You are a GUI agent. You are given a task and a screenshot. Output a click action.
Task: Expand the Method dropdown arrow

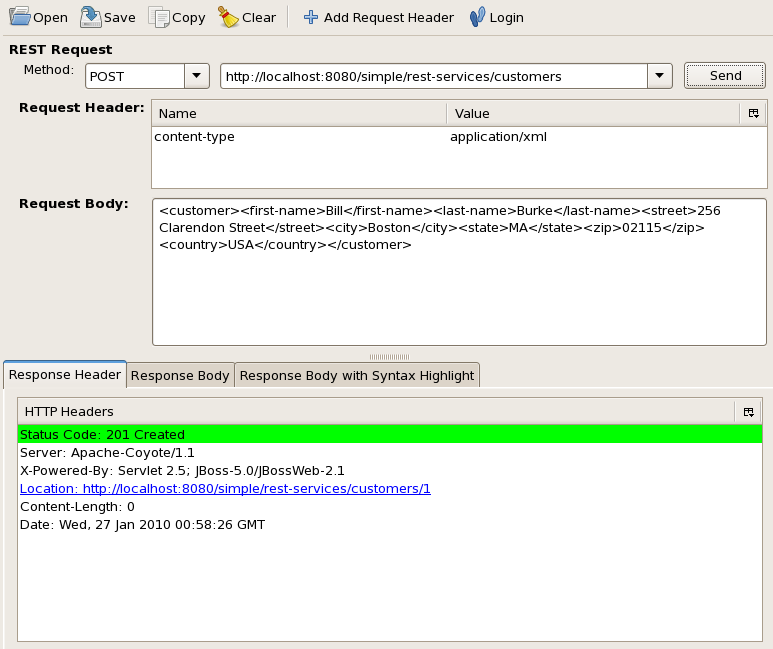197,76
